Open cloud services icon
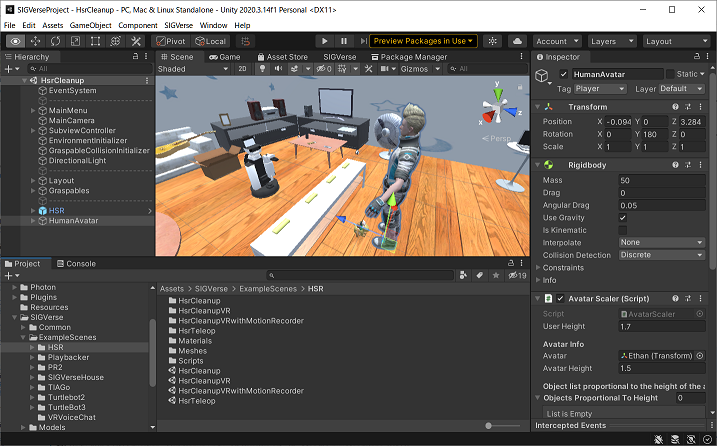This screenshot has height=446, width=717. [x=517, y=41]
